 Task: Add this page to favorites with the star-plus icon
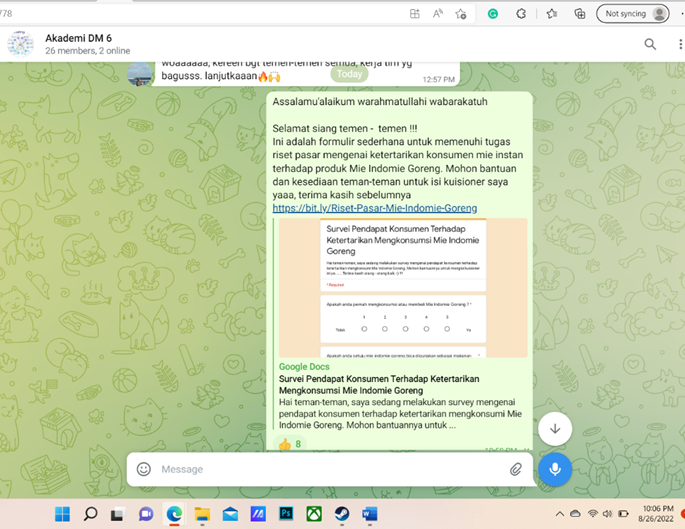[x=461, y=14]
